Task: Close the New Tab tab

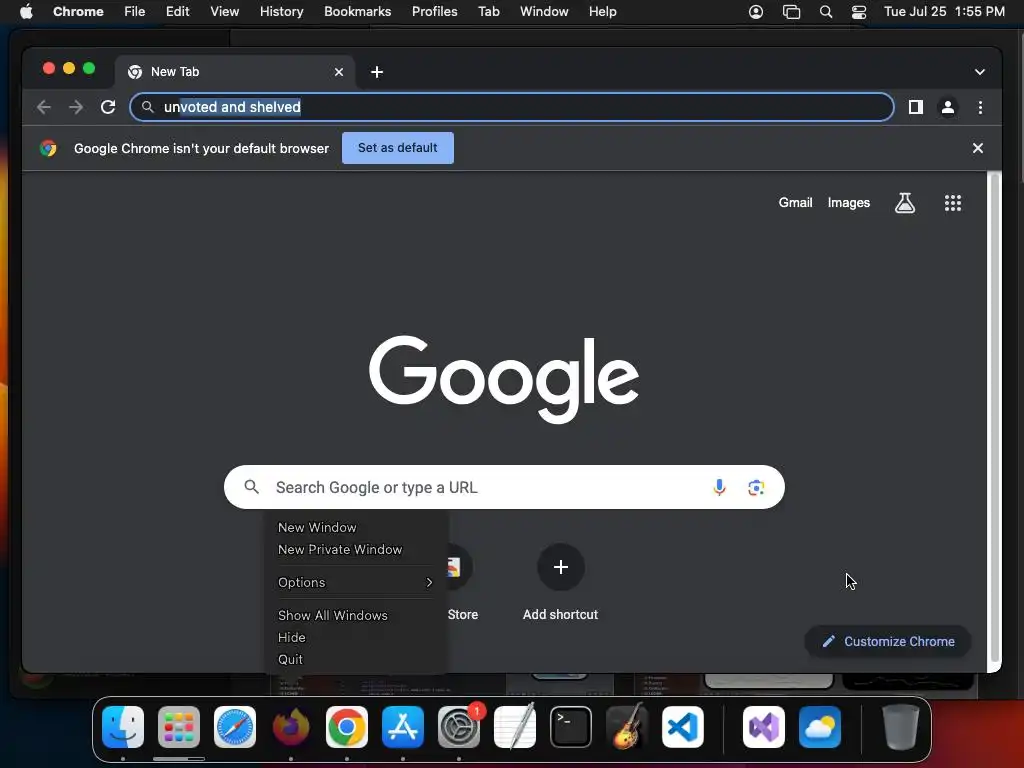Action: (339, 72)
